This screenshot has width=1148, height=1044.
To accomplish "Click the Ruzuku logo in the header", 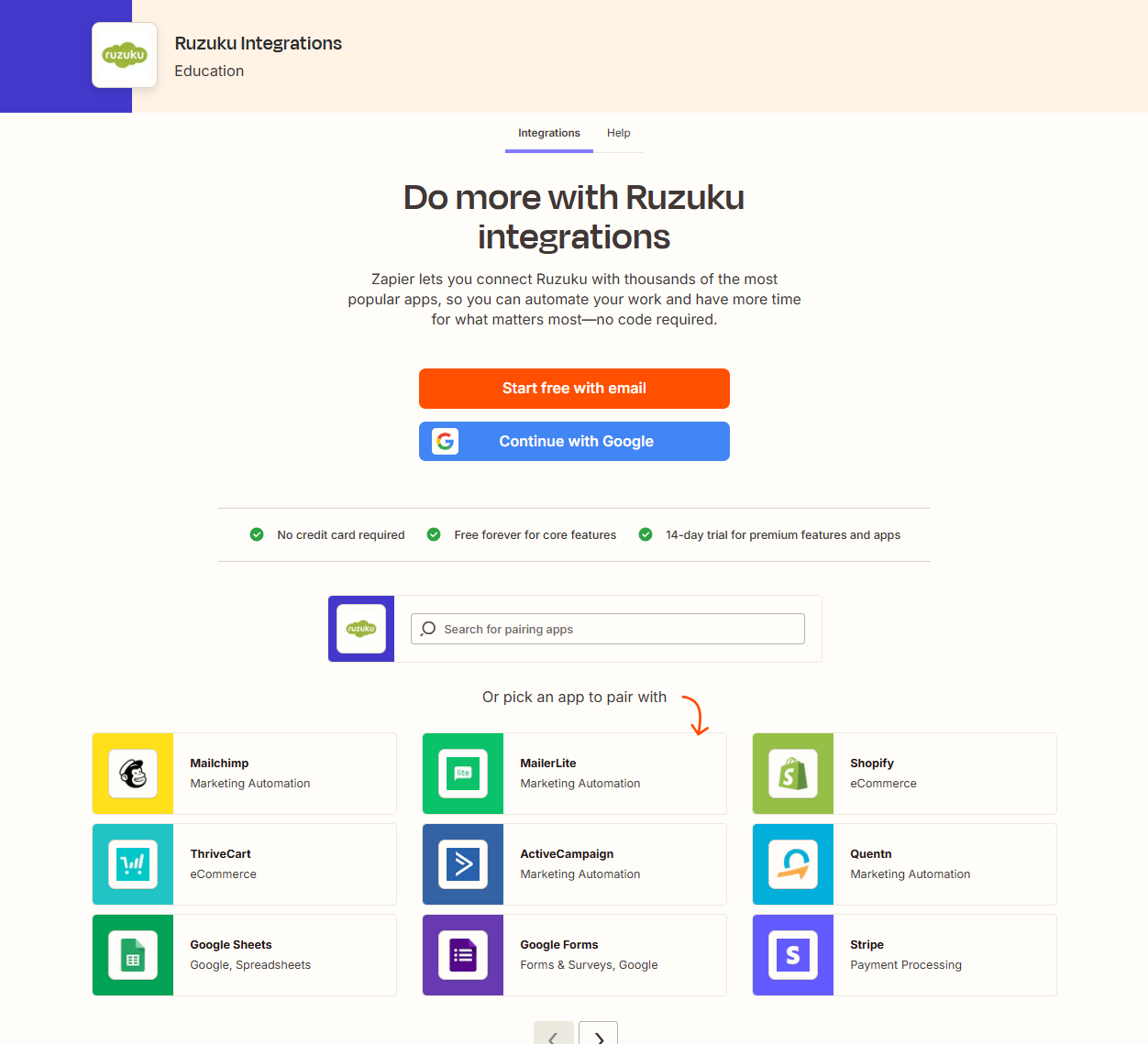I will 125,55.
